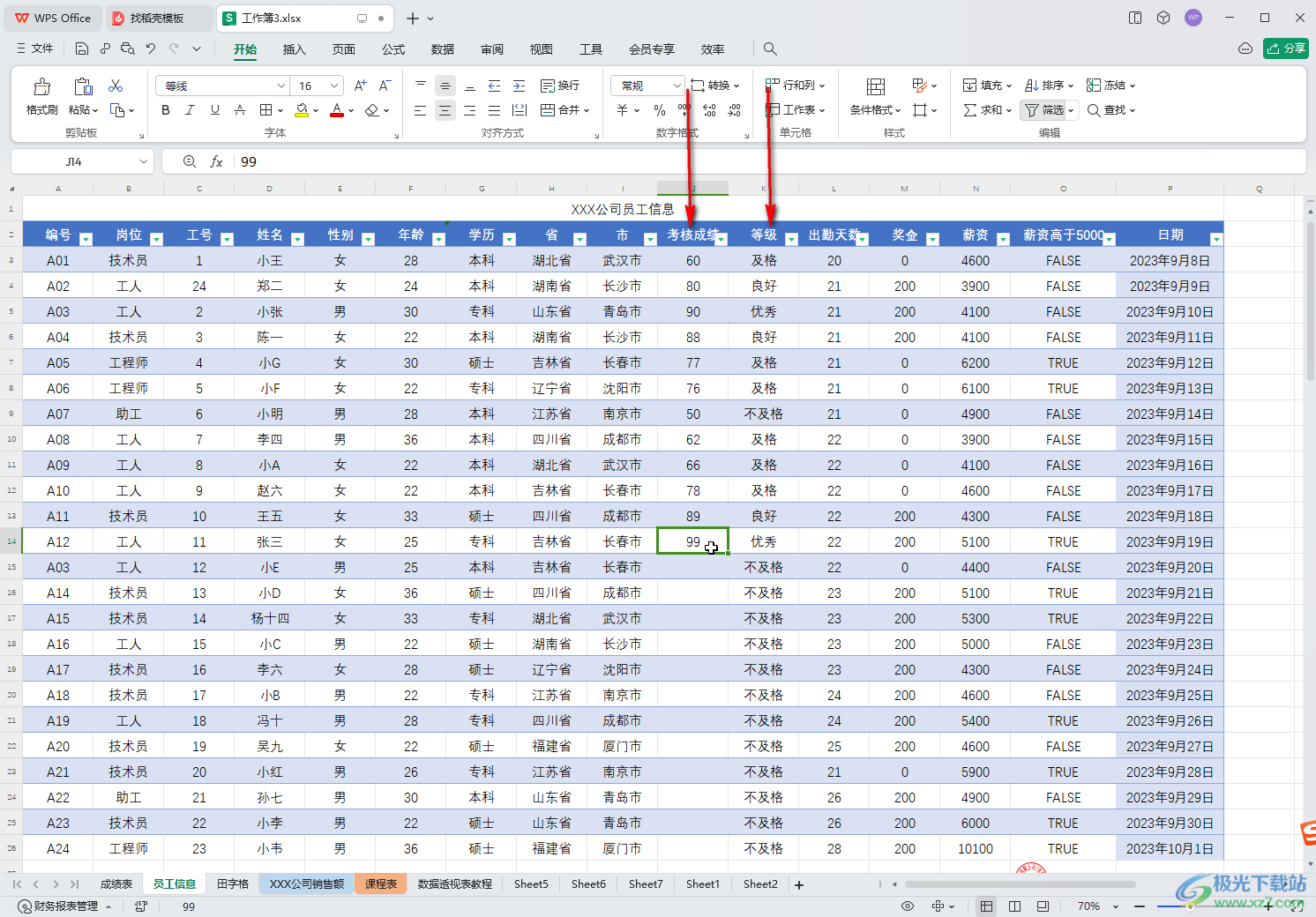Toggle Wrap Text (换行)
The image size is (1316, 917).
560,86
